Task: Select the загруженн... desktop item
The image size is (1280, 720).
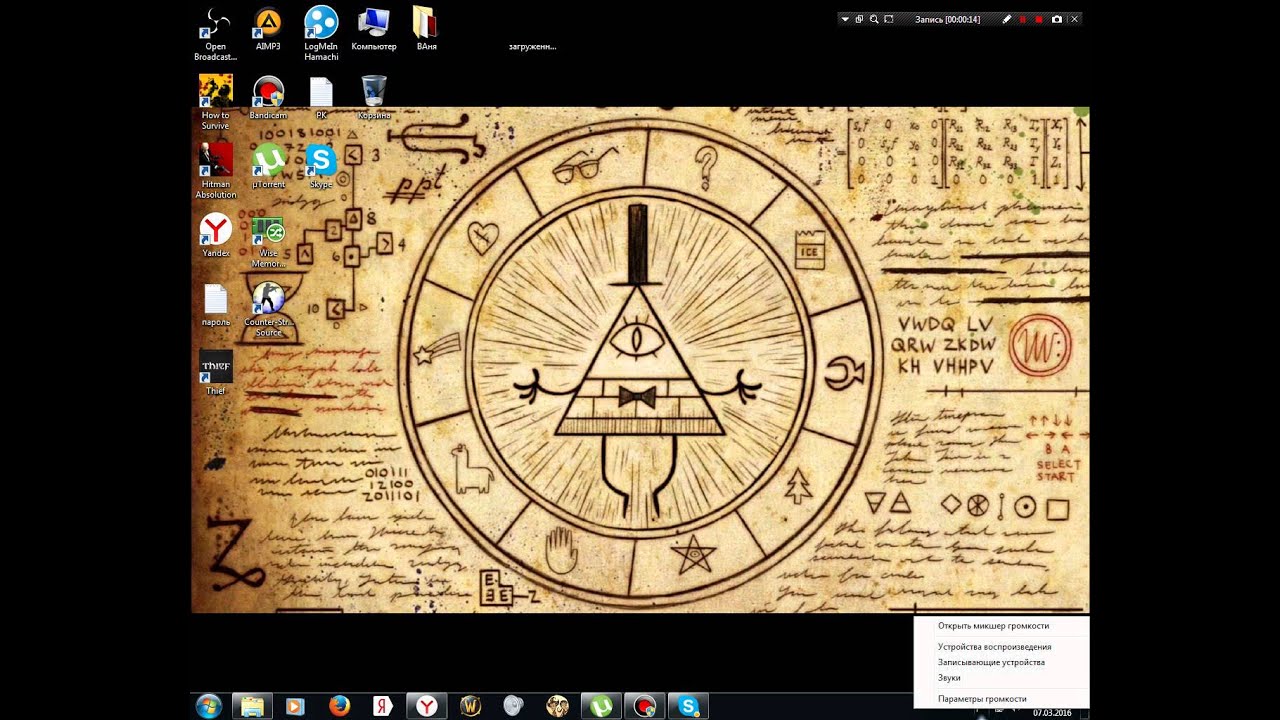Action: [x=532, y=46]
